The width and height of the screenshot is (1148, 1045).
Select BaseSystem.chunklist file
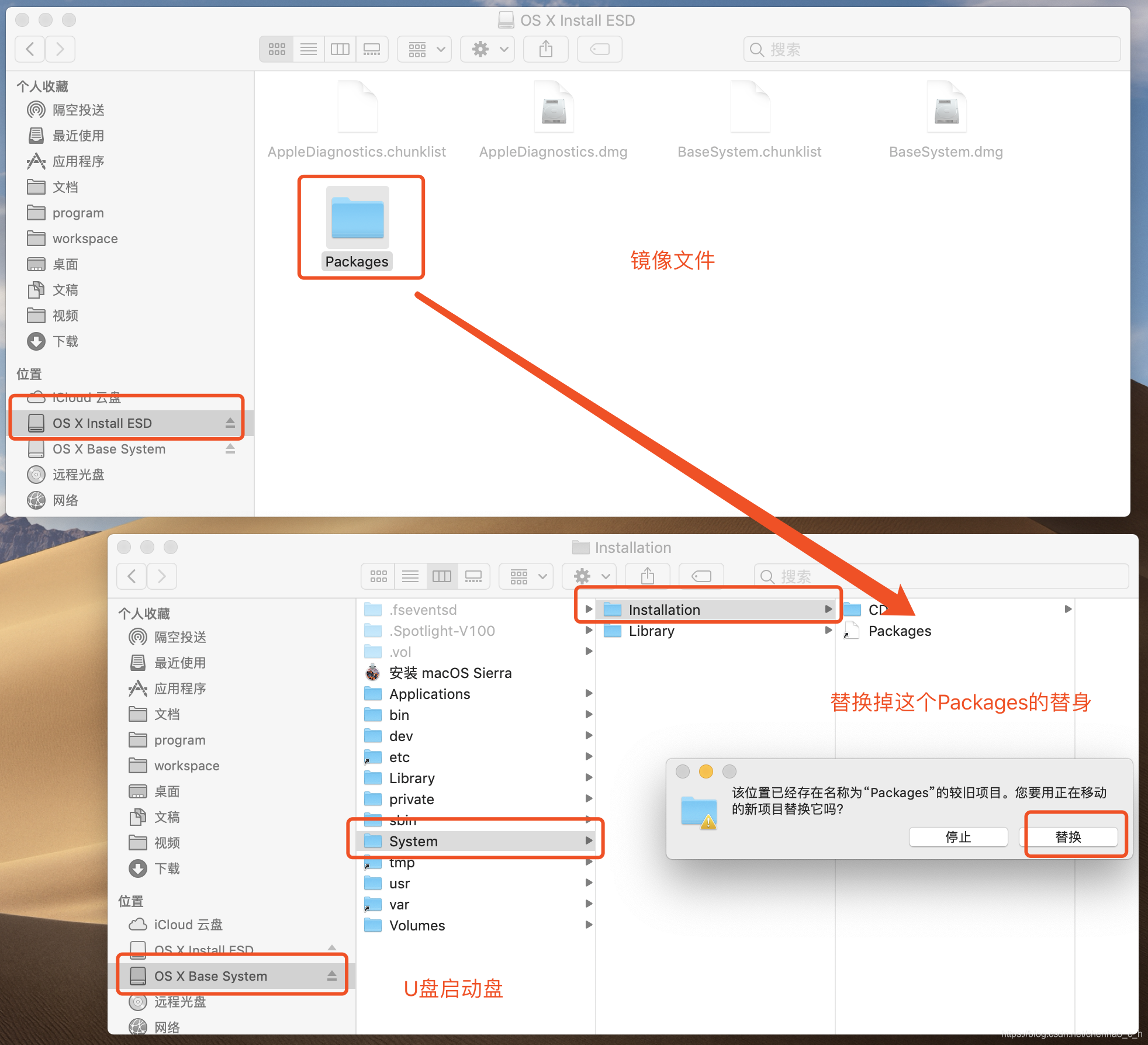click(x=750, y=120)
